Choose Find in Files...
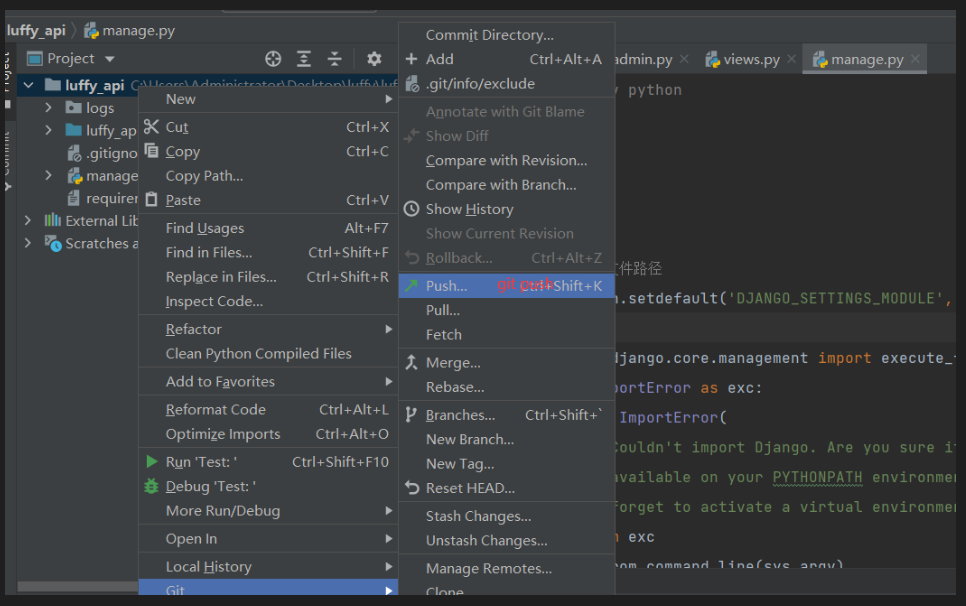Viewport: 966px width, 606px height. tap(269, 252)
